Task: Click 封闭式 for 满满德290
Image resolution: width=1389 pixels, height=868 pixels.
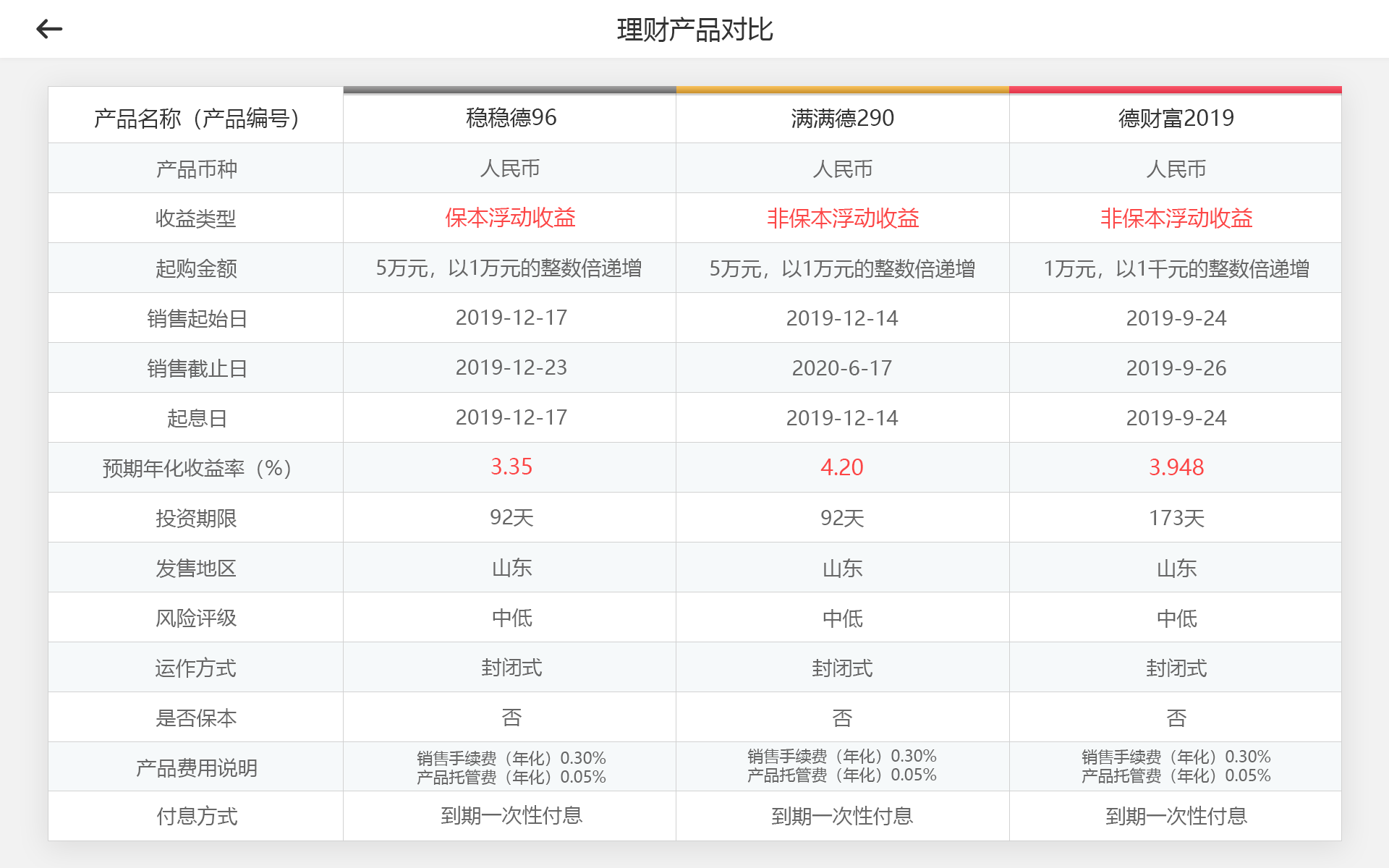Action: pyautogui.click(x=842, y=668)
